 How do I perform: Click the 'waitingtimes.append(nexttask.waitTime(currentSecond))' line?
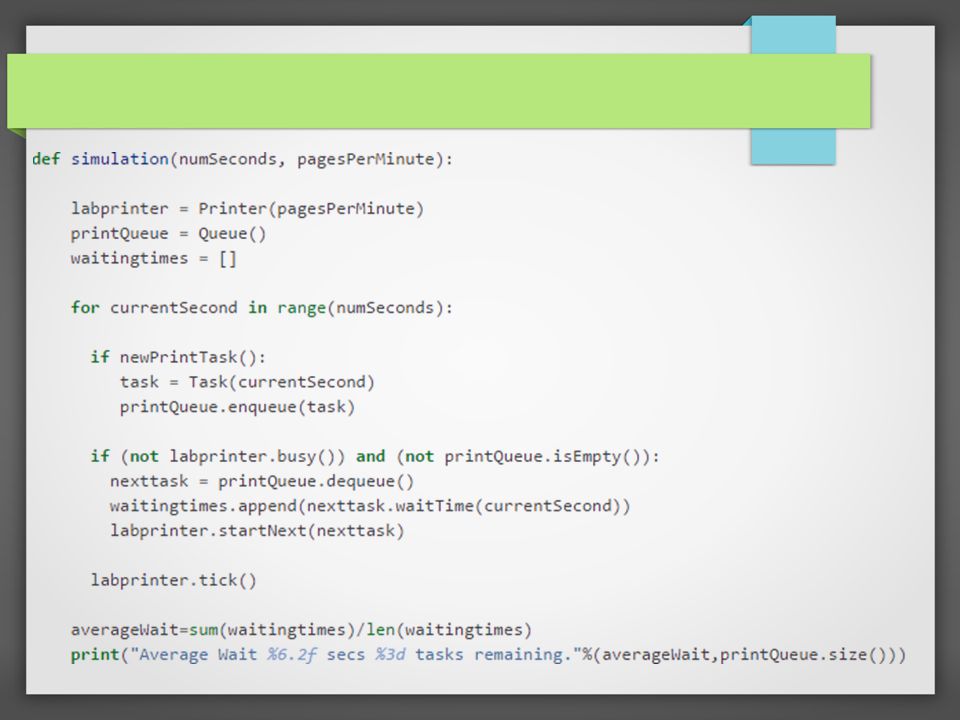370,506
